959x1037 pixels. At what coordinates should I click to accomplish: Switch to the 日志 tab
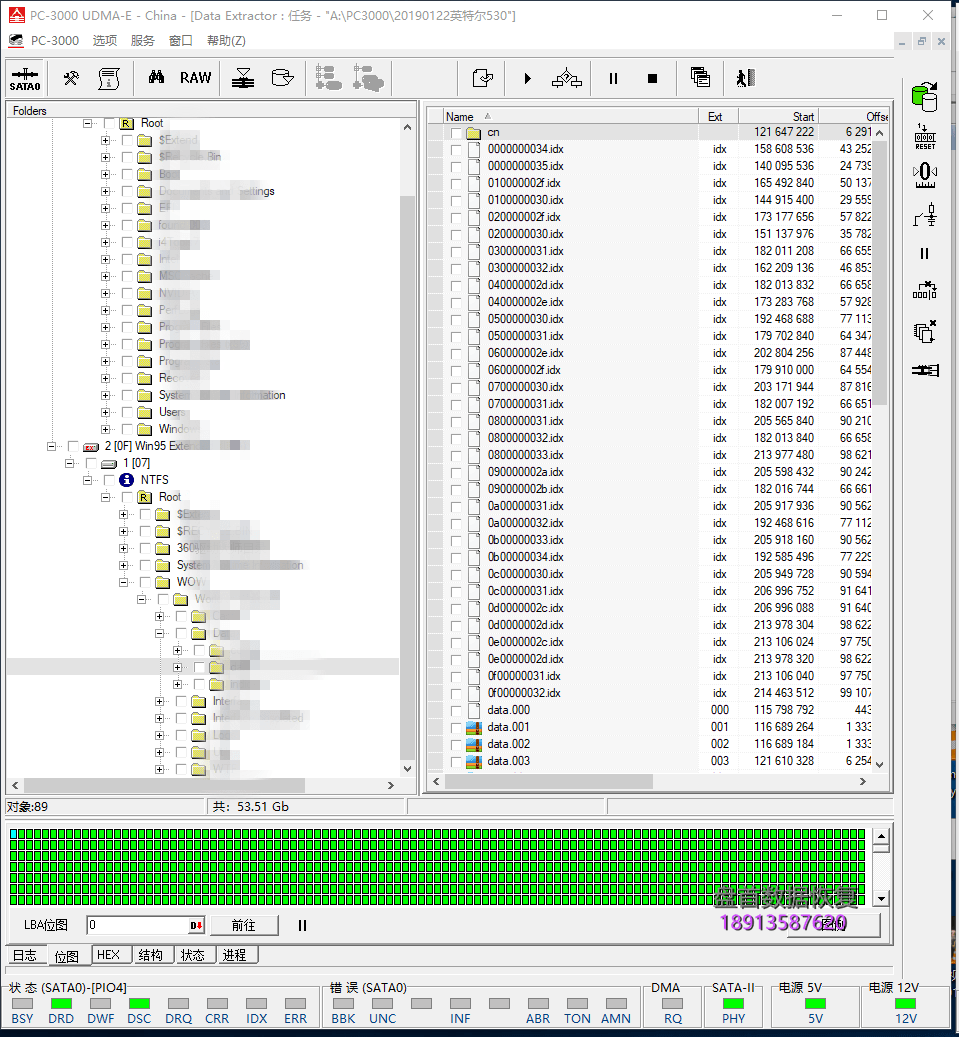click(26, 955)
